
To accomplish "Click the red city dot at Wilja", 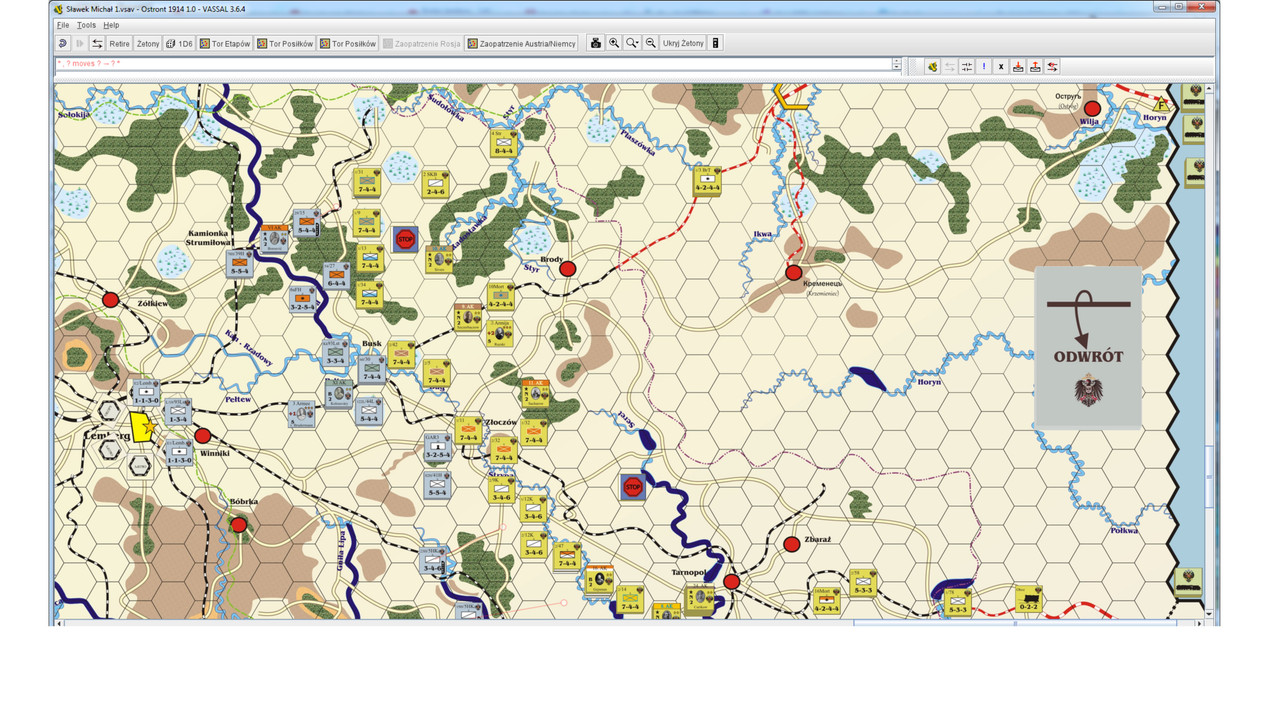I will (1092, 109).
